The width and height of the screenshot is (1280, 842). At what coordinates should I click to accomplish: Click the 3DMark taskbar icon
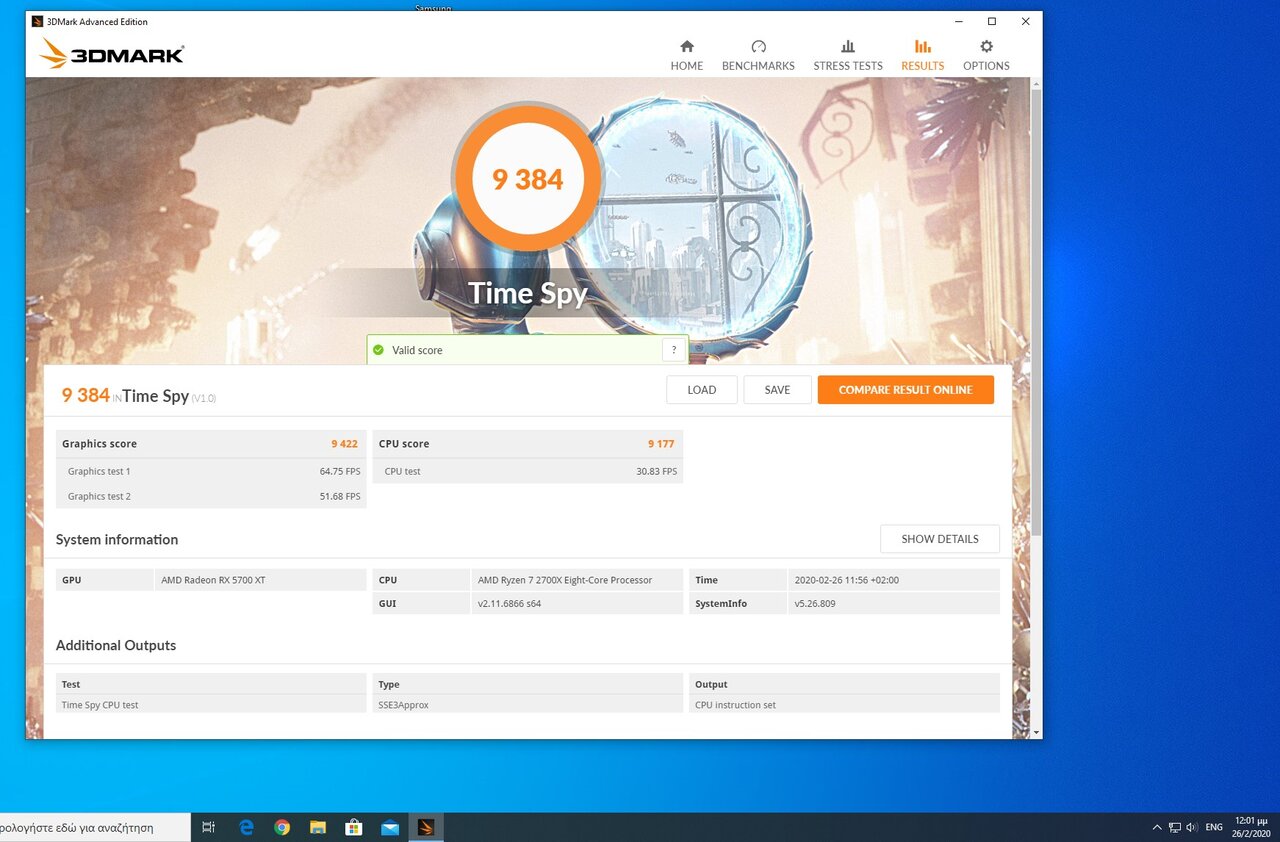click(x=426, y=827)
